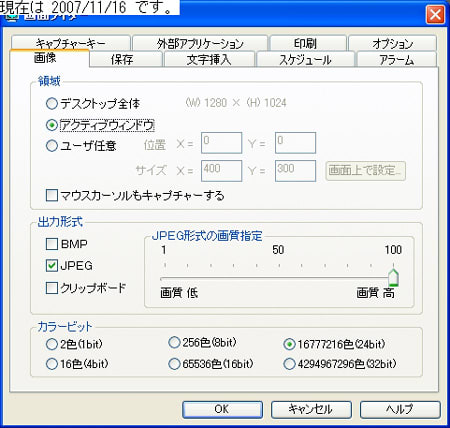Open the 保存 tab

126,59
